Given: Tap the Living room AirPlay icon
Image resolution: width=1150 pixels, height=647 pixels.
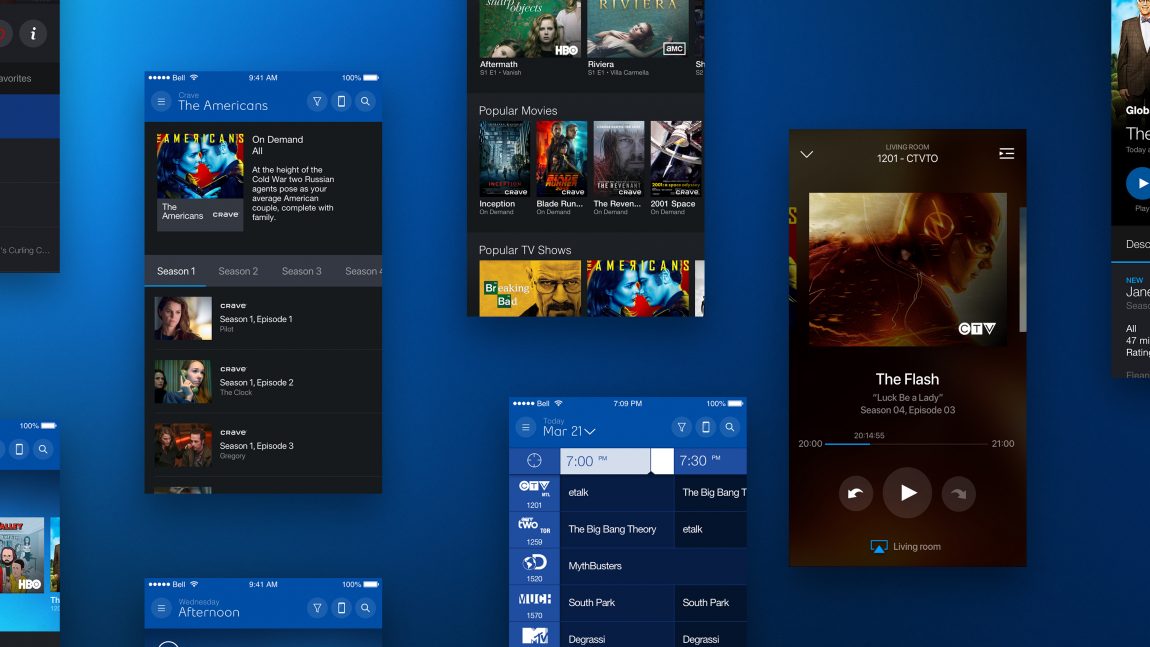Looking at the screenshot, I should [879, 546].
